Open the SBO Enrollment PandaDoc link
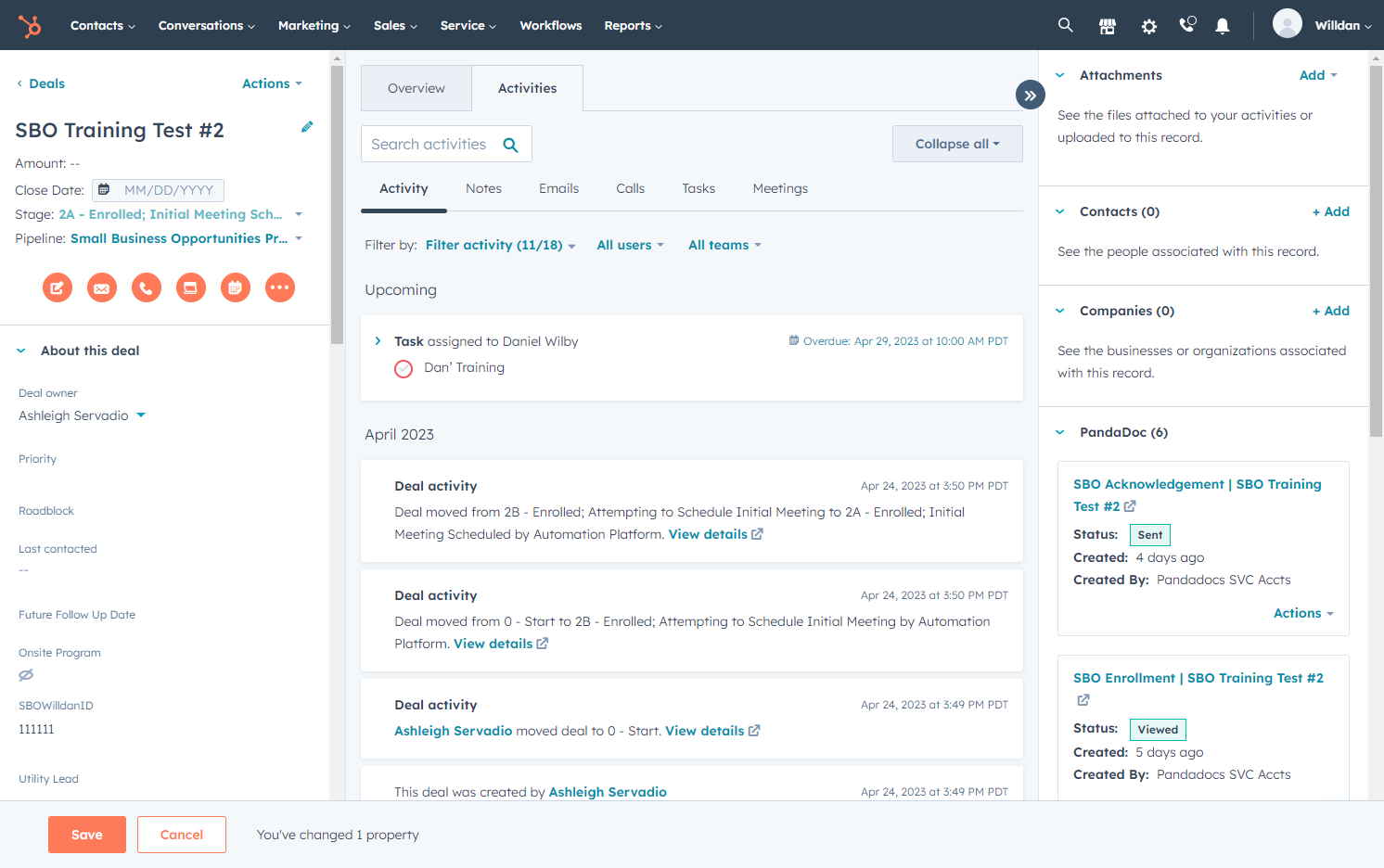Image resolution: width=1384 pixels, height=868 pixels. coord(1198,678)
